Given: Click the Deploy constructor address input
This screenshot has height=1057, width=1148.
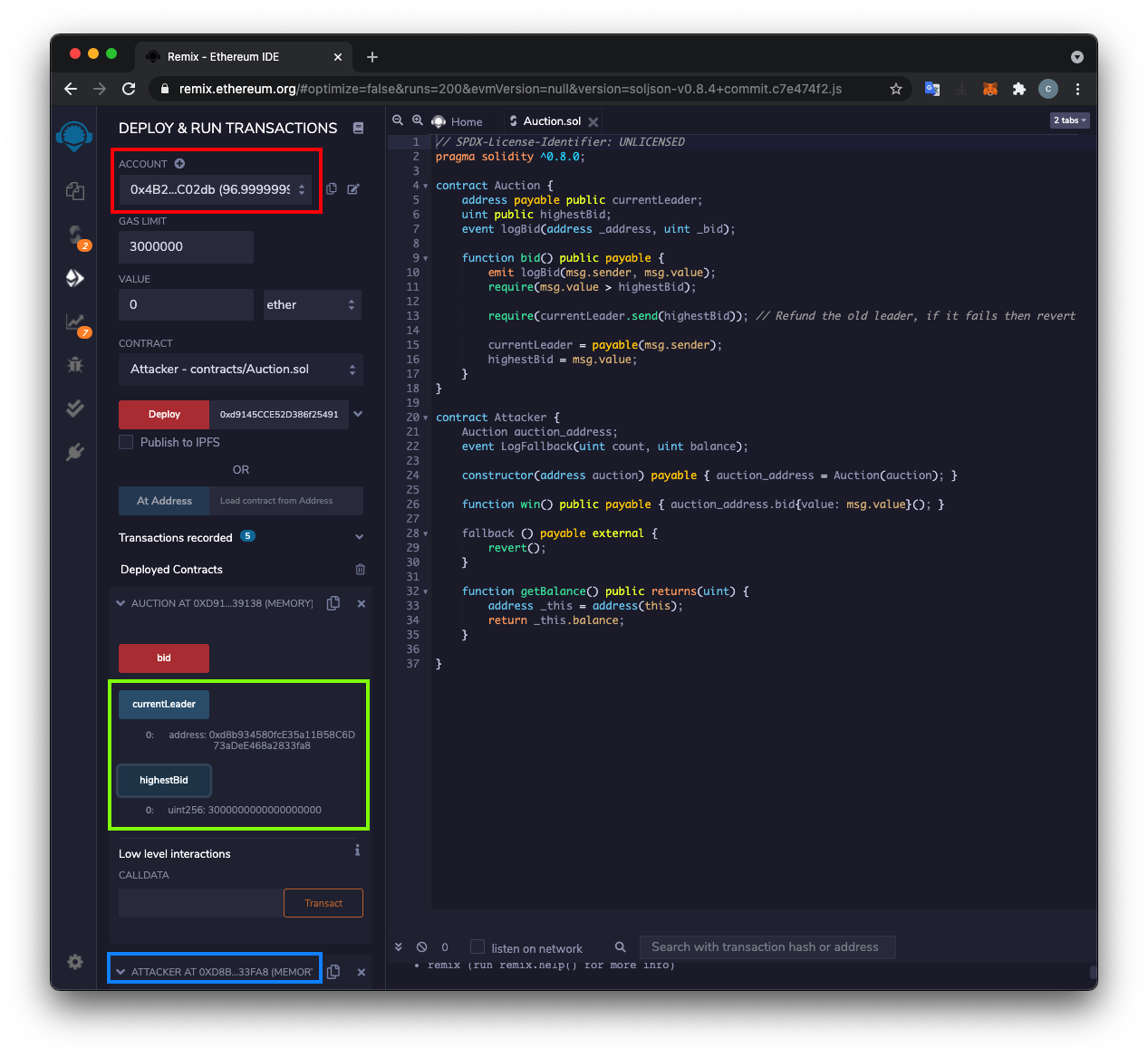Looking at the screenshot, I should (279, 415).
